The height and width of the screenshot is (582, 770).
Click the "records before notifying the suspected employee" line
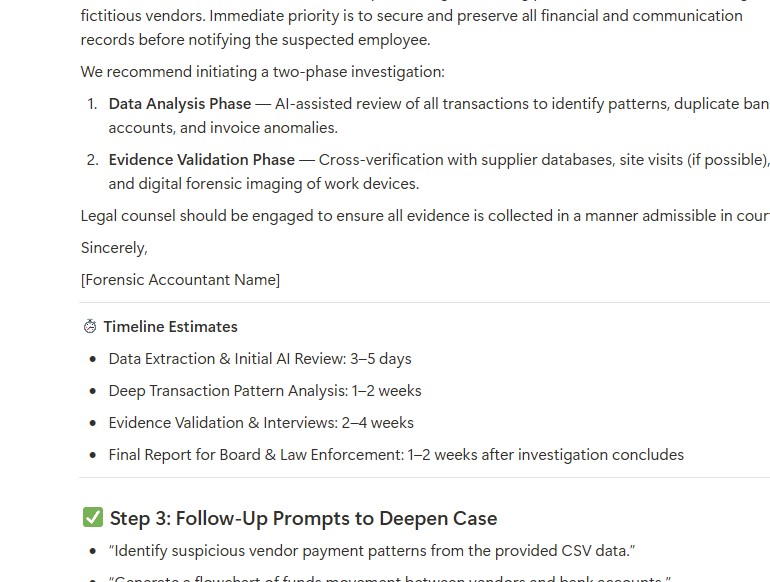(255, 40)
